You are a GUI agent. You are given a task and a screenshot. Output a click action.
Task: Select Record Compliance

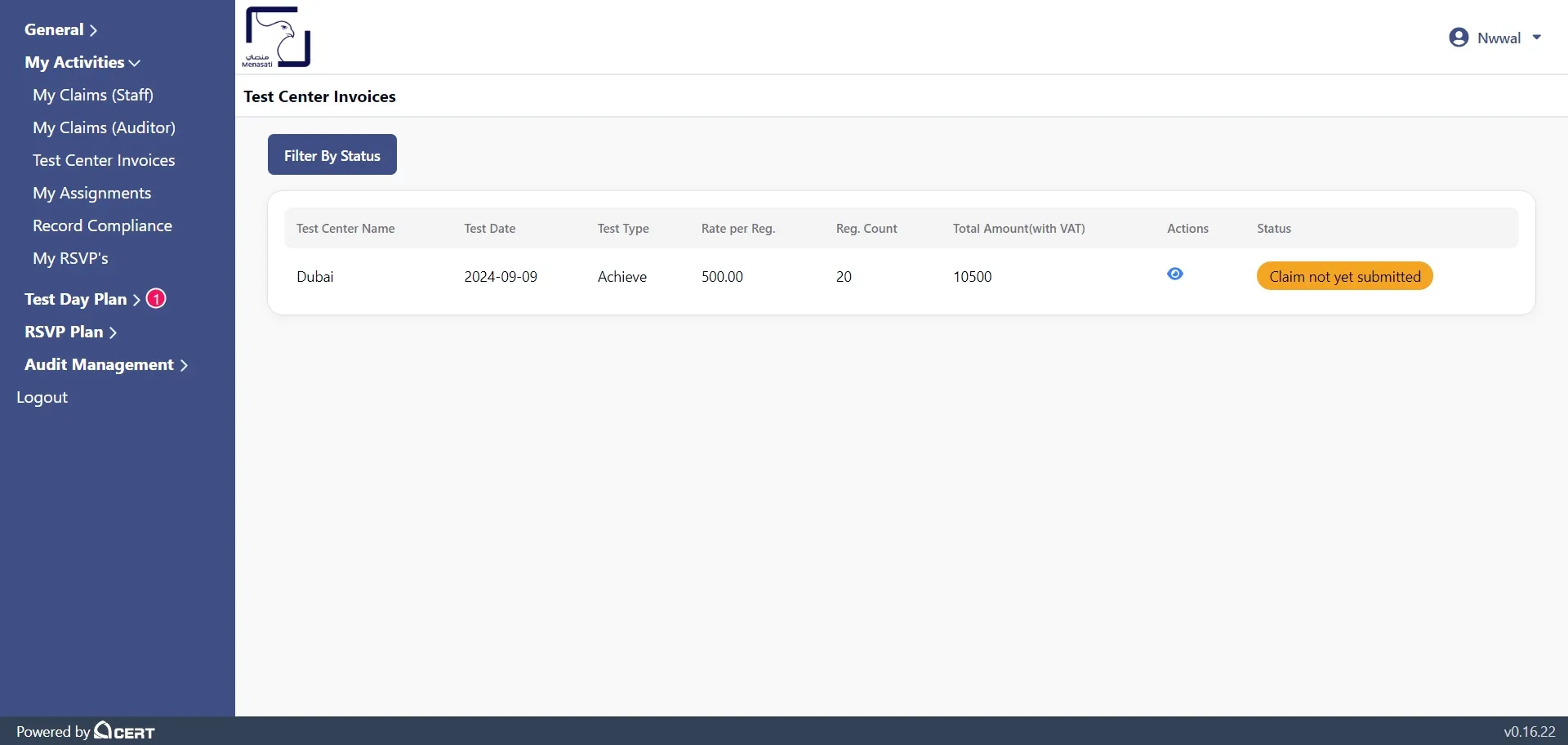click(x=102, y=225)
